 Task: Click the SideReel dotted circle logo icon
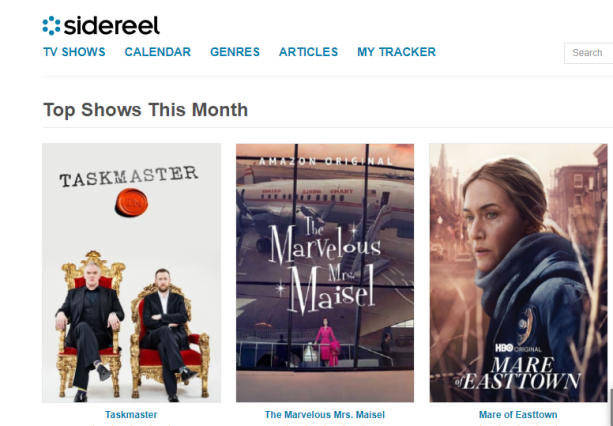pos(51,26)
